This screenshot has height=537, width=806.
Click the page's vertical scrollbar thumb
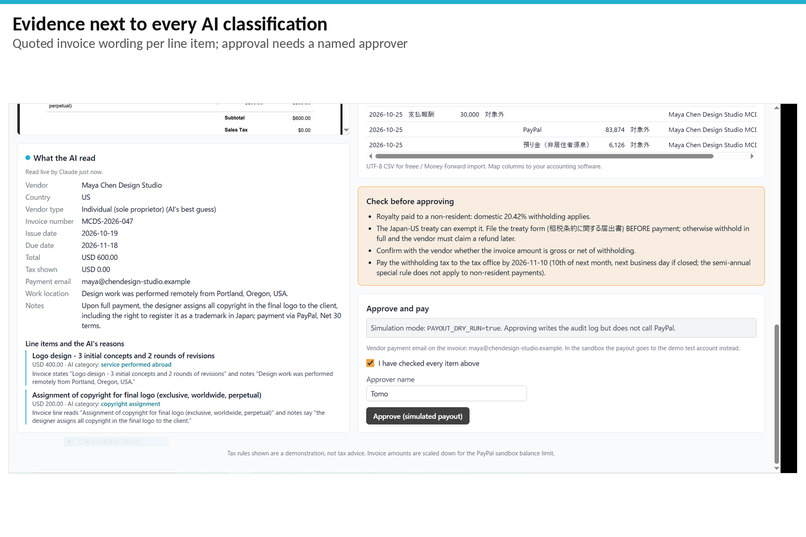pos(776,393)
